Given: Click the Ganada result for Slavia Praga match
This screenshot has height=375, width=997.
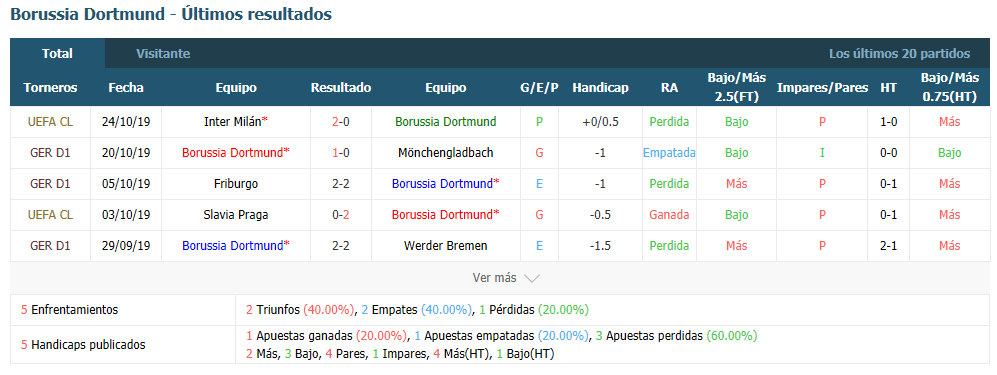Looking at the screenshot, I should pos(669,215).
